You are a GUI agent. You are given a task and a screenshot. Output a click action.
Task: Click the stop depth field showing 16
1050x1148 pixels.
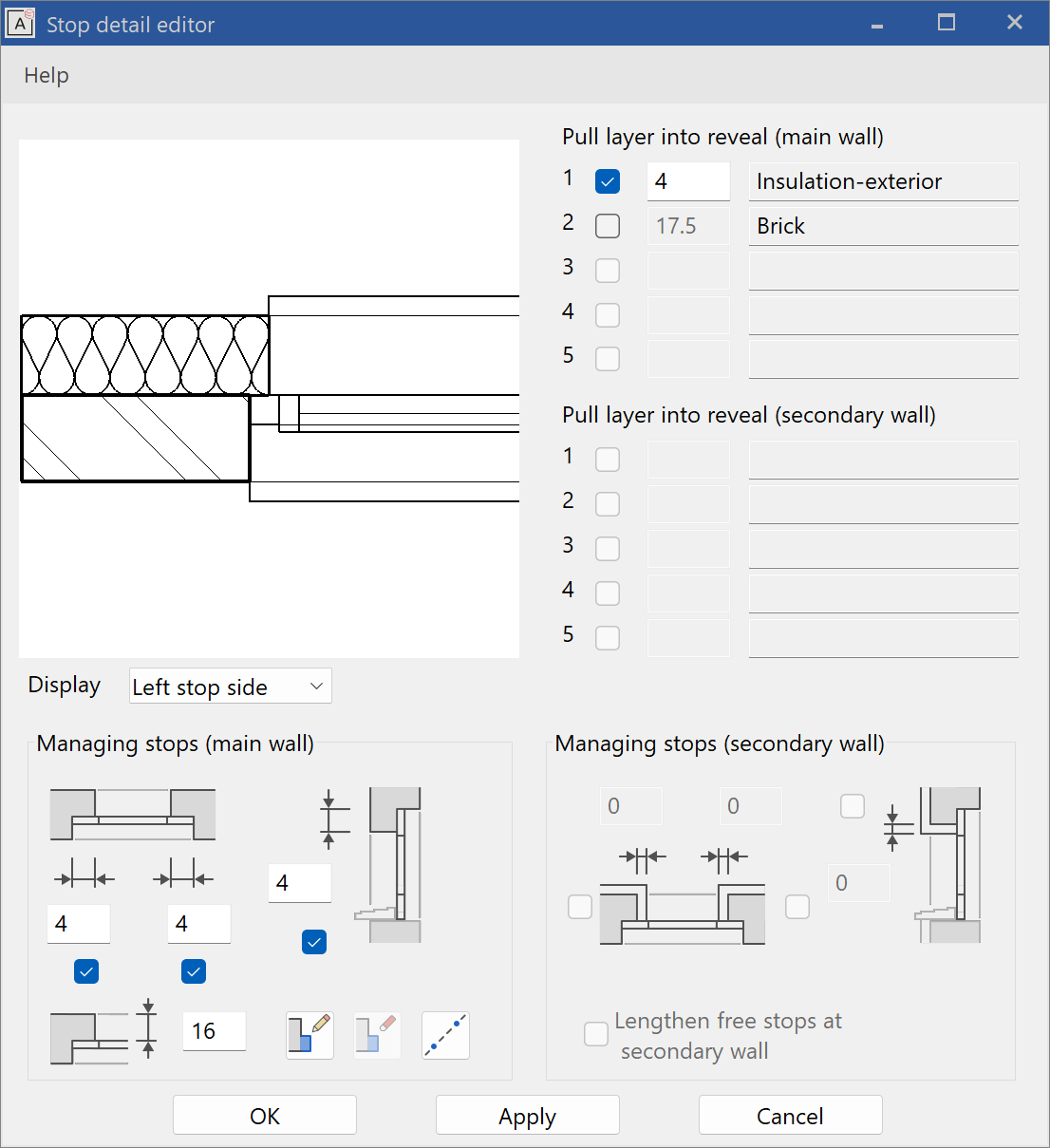tap(215, 1031)
